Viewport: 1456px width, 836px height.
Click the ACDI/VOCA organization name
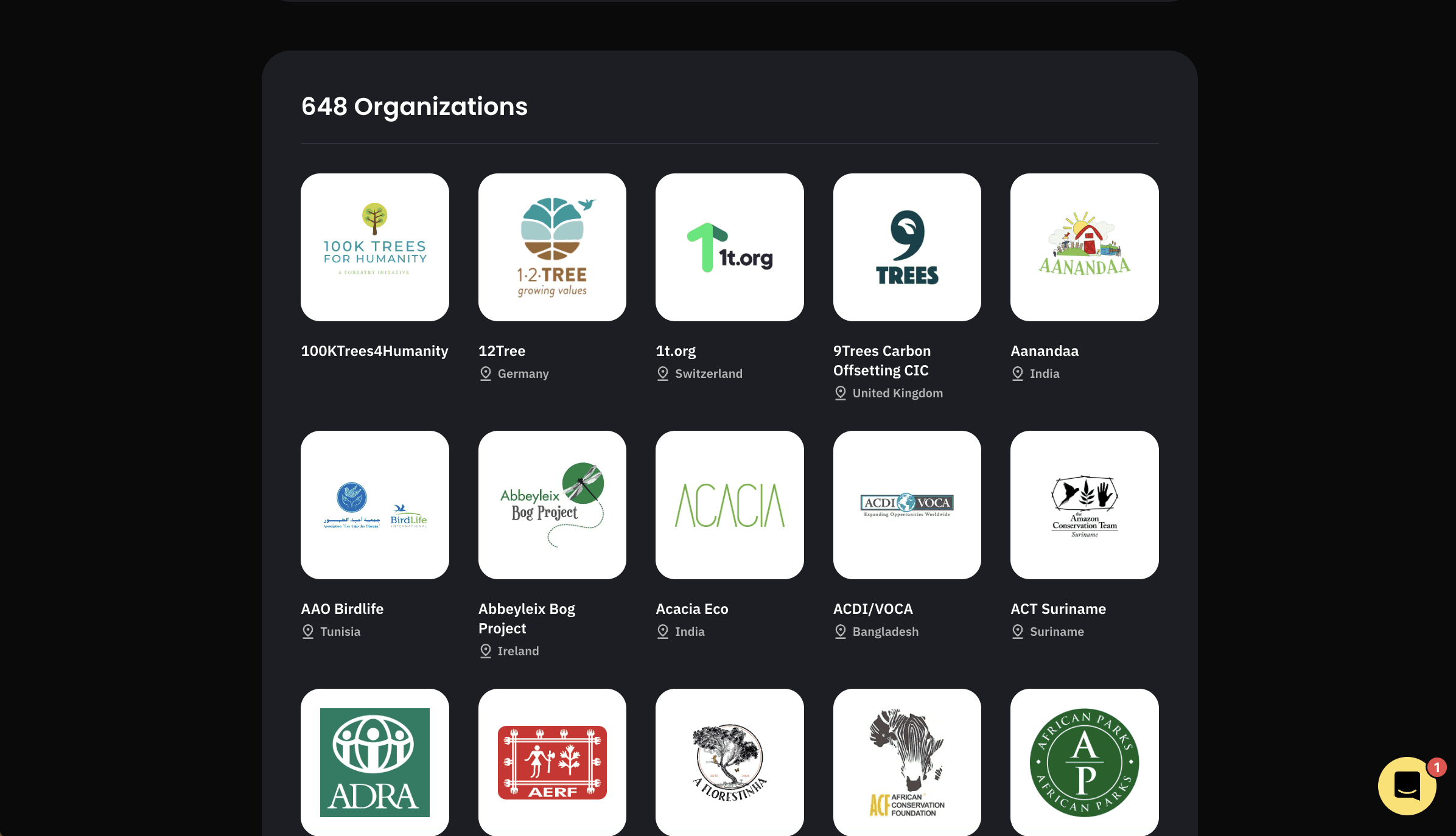(x=873, y=609)
